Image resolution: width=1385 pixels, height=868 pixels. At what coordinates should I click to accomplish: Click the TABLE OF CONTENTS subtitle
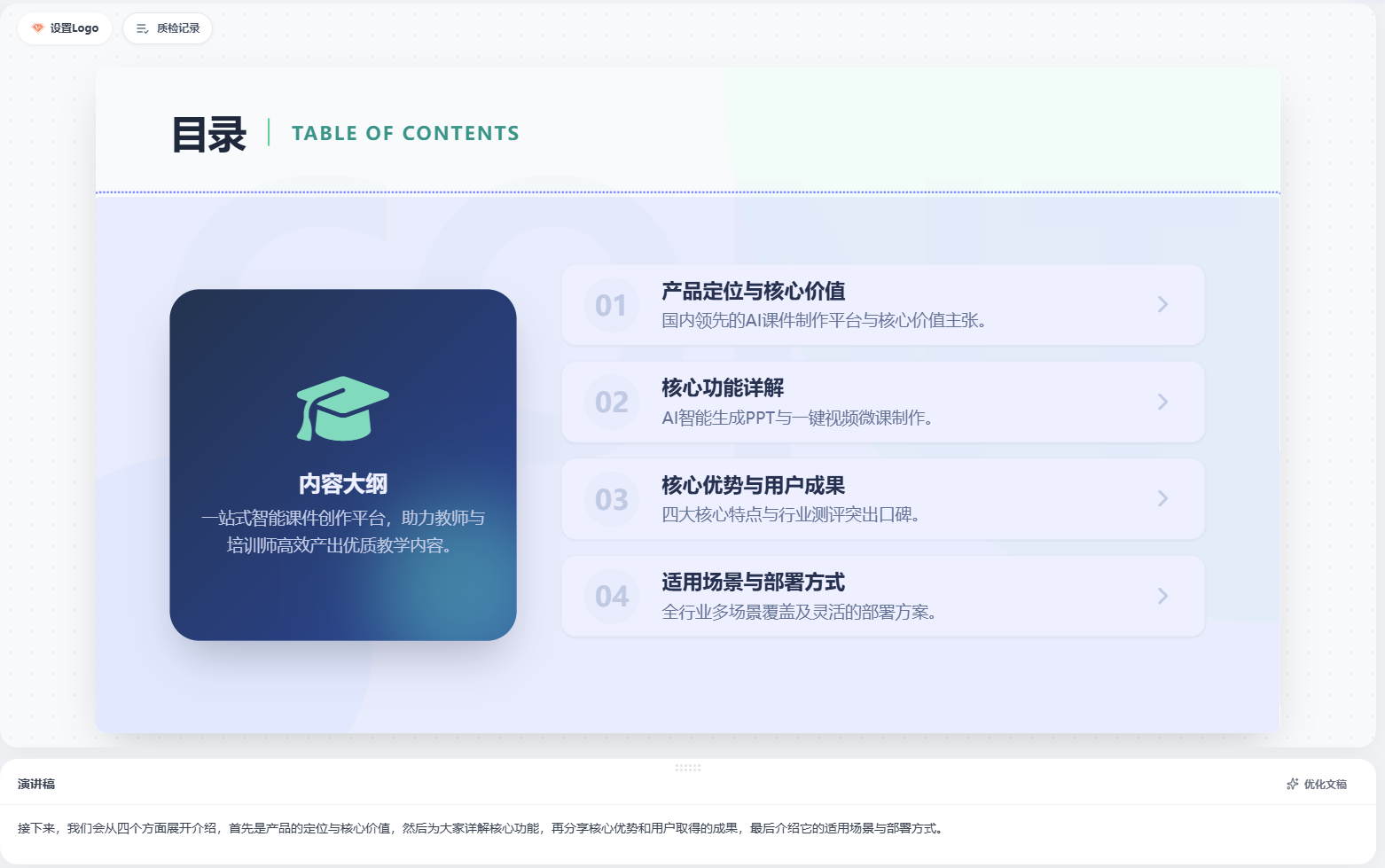click(405, 133)
